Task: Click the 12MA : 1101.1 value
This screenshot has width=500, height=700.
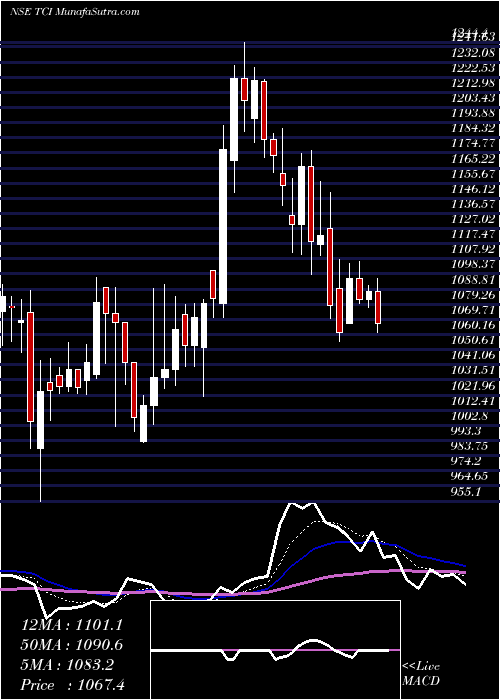Action: tap(72, 625)
